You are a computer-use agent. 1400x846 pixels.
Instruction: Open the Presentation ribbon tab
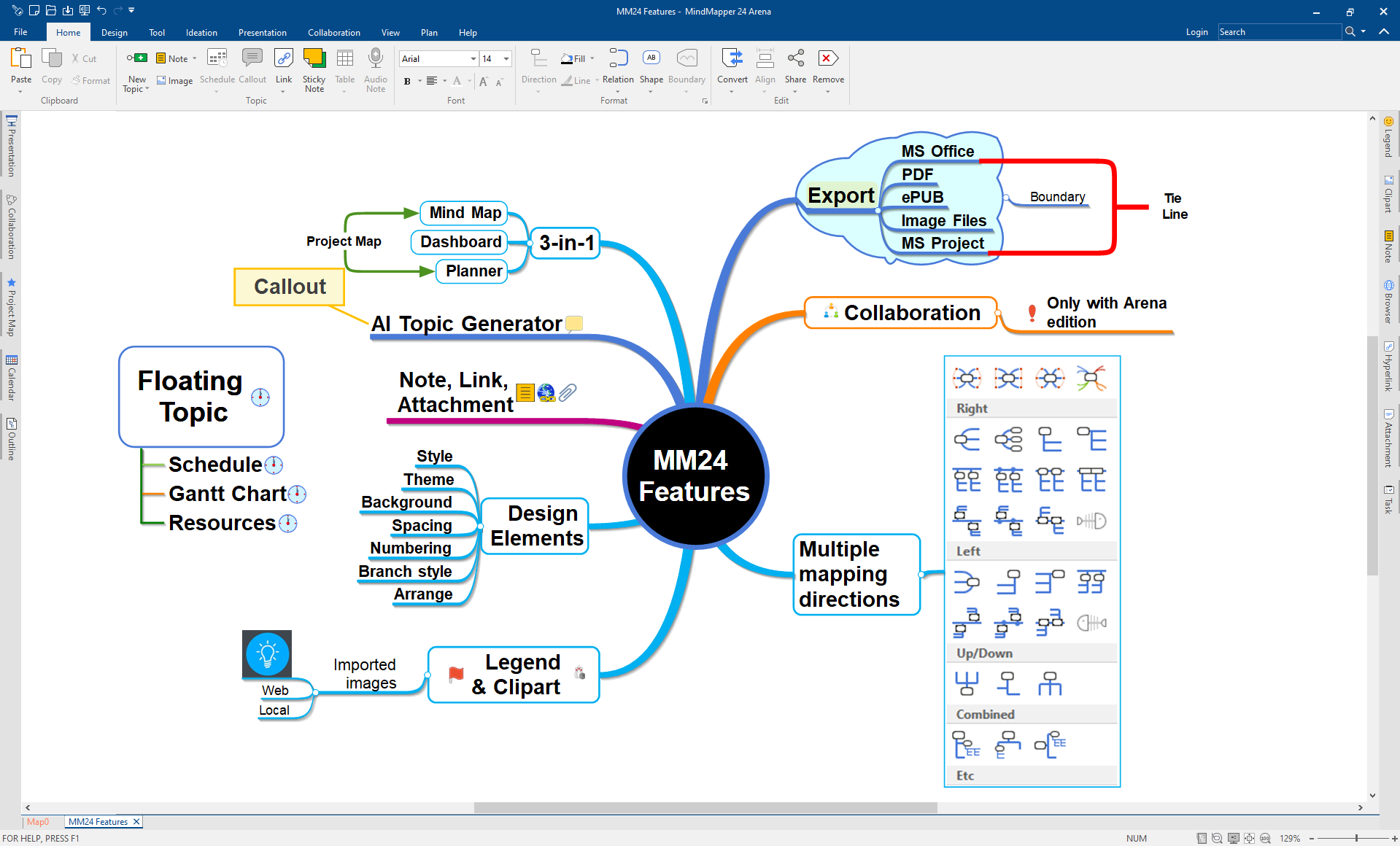(263, 32)
